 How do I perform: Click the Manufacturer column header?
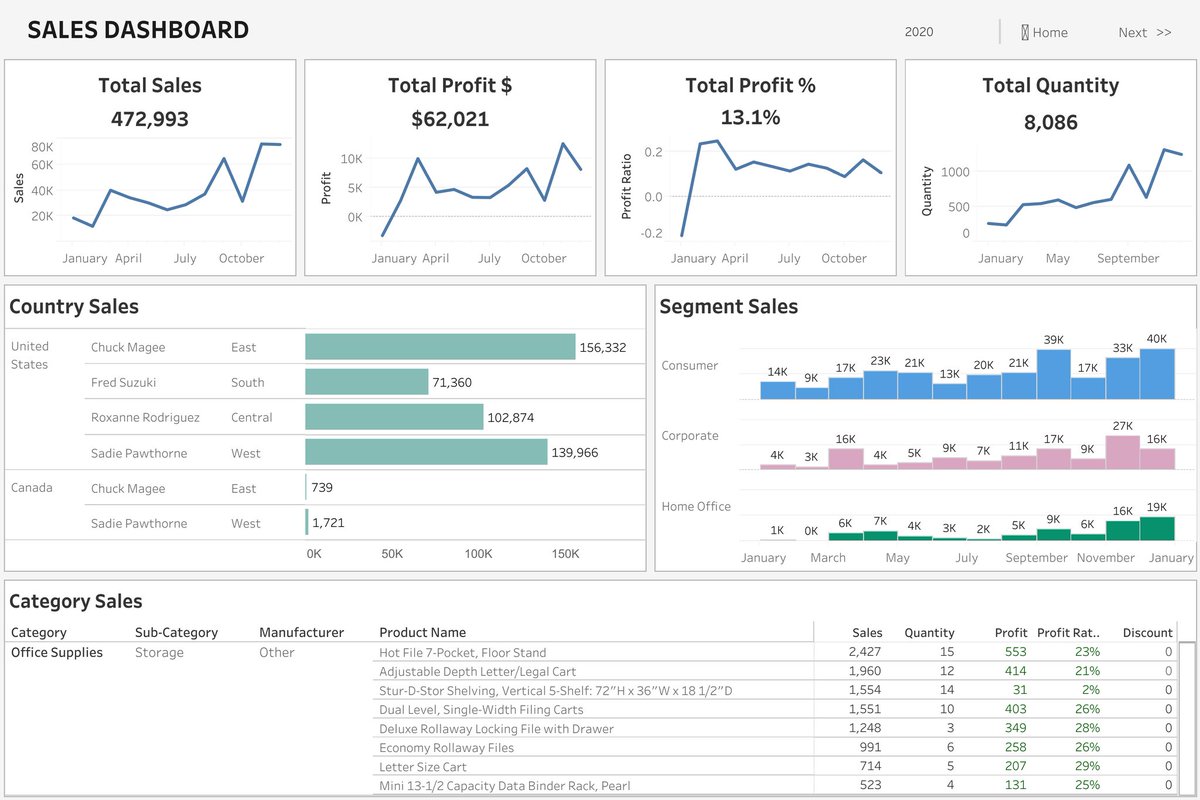coord(301,632)
